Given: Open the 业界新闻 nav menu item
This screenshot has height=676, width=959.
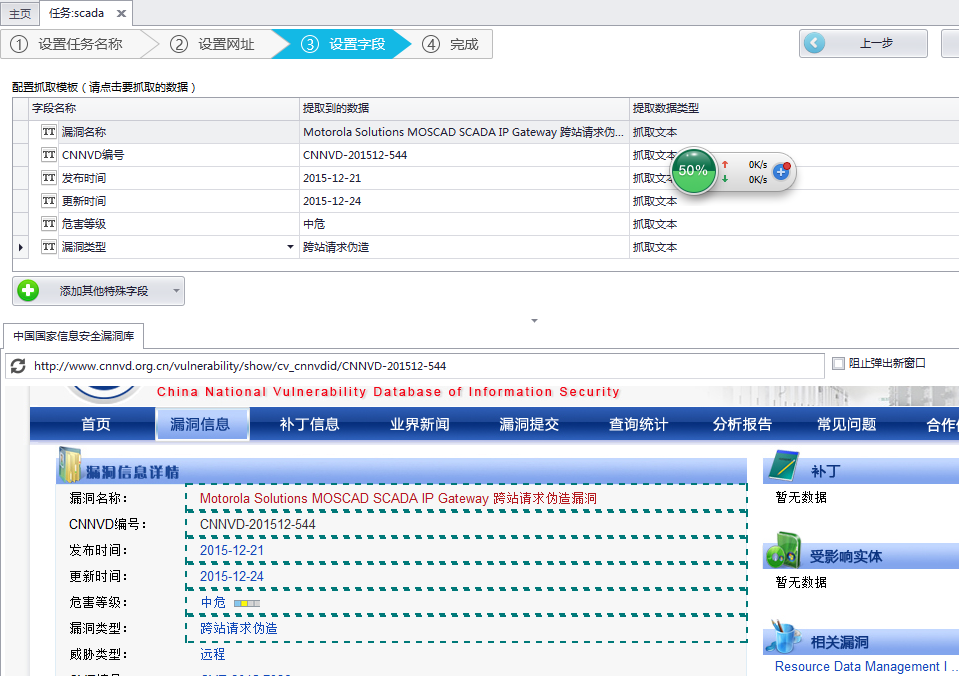Looking at the screenshot, I should coord(420,424).
